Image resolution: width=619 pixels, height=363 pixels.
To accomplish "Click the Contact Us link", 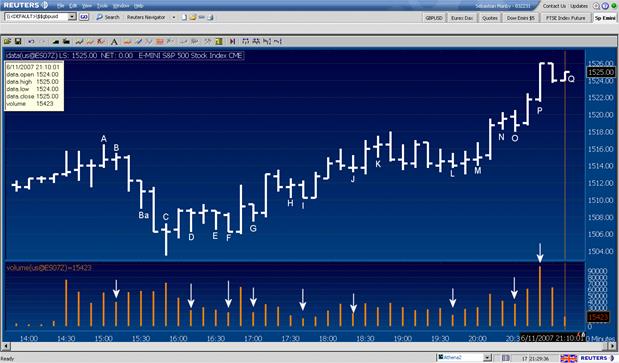I will pyautogui.click(x=554, y=6).
